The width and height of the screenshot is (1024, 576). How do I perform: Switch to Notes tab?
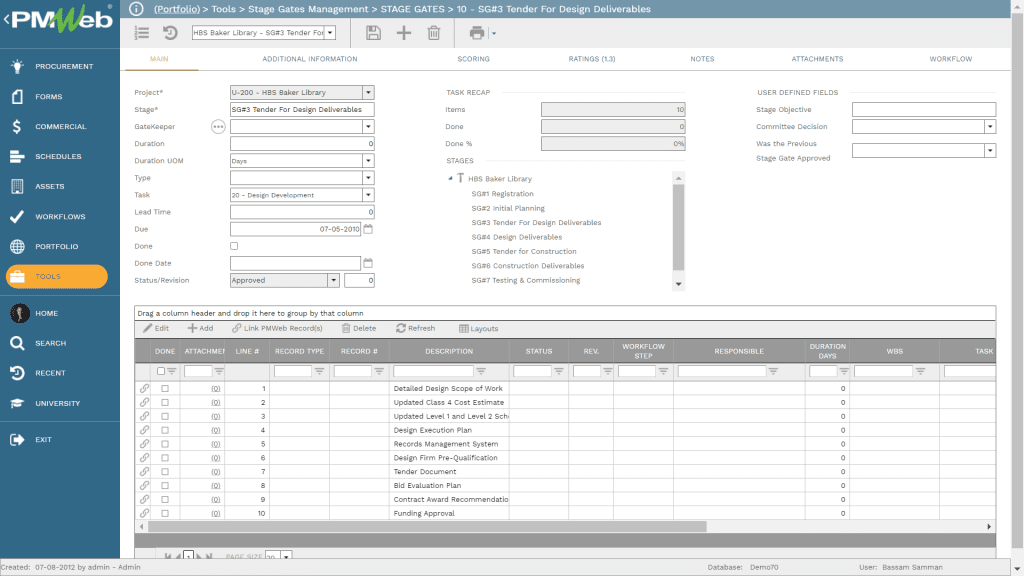[x=702, y=59]
